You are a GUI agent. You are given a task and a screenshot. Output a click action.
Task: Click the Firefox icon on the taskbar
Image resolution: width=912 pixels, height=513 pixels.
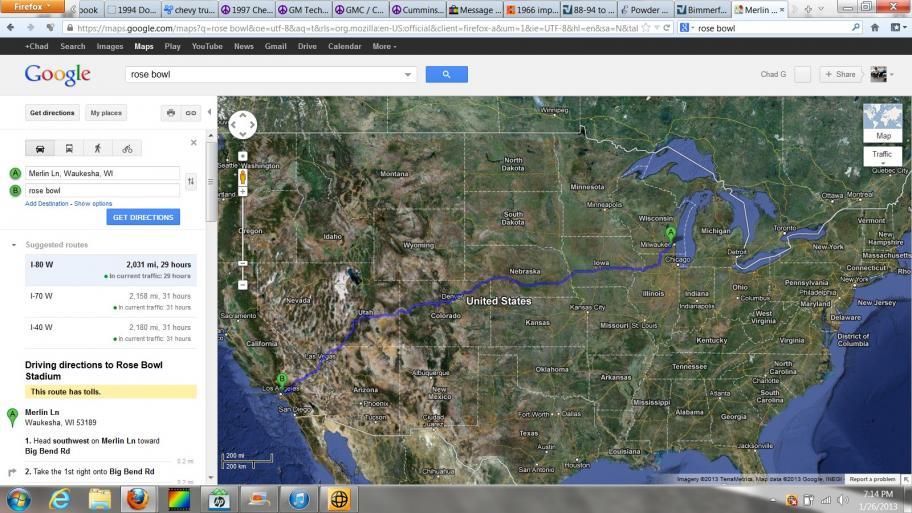tap(138, 500)
